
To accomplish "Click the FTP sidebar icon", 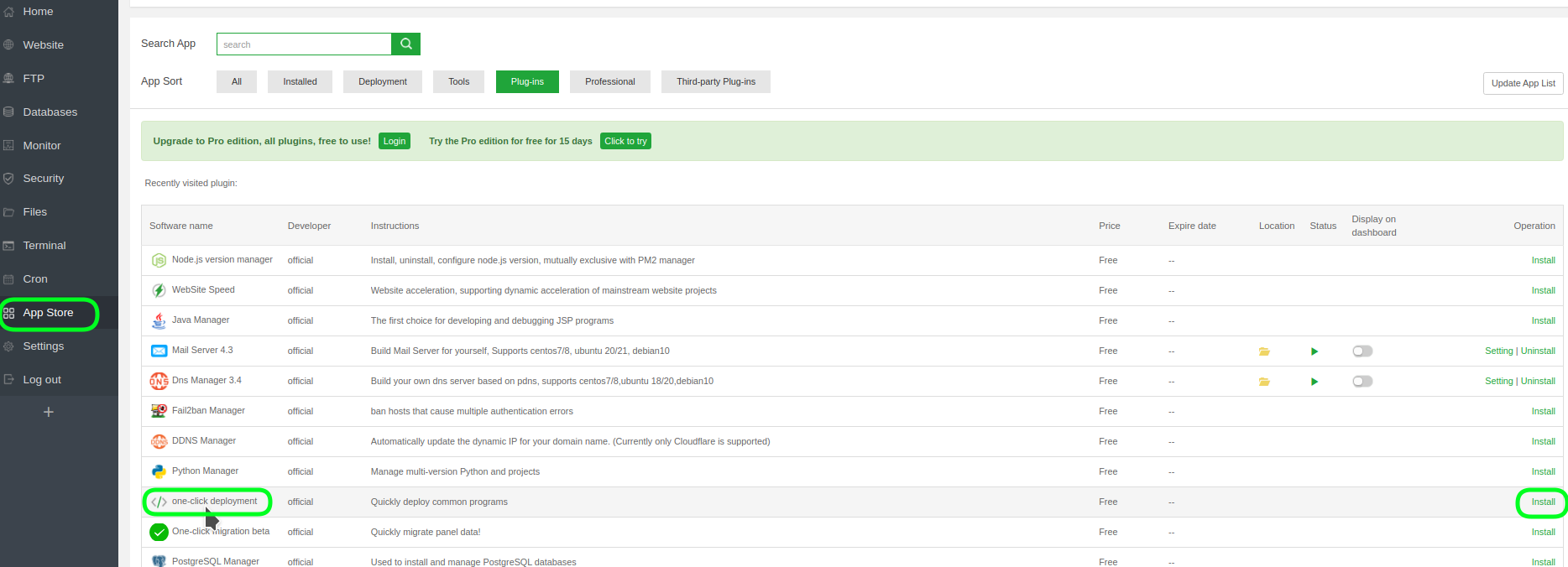I will (8, 79).
